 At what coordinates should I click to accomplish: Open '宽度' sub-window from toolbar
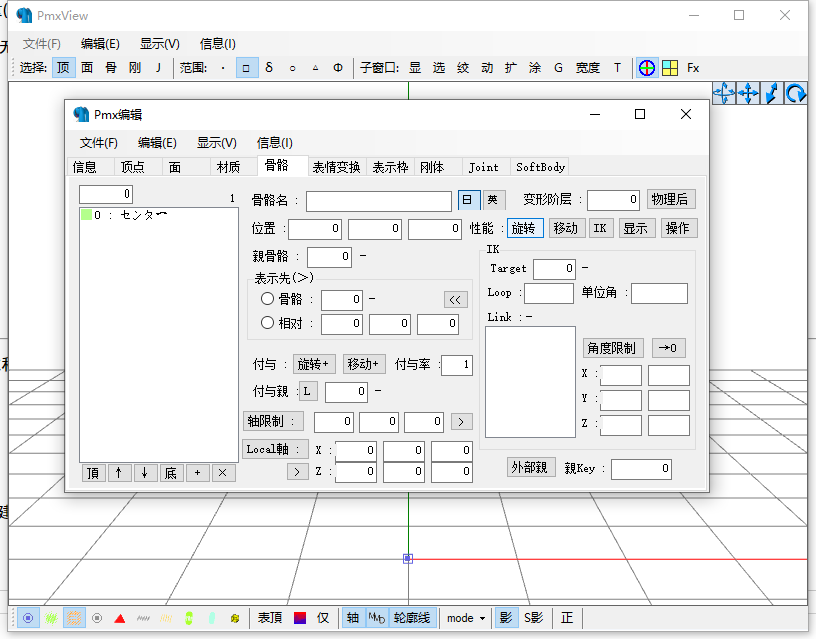coord(588,68)
